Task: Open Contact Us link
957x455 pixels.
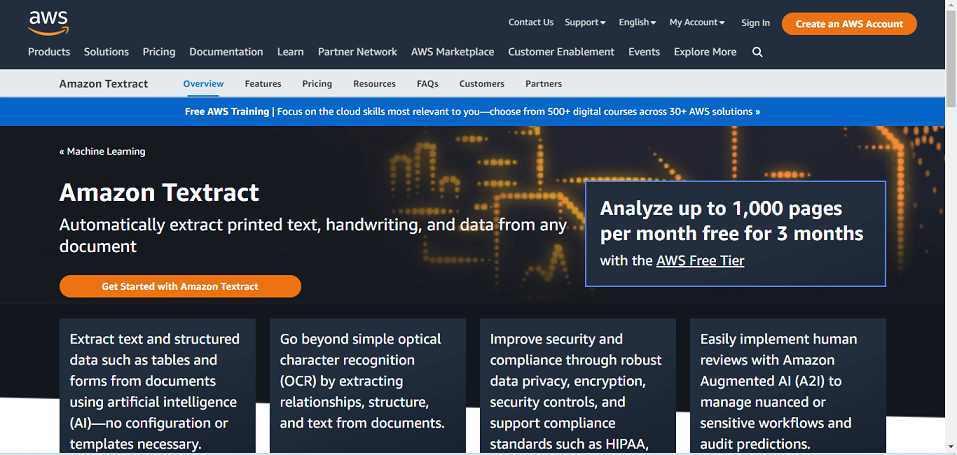Action: [531, 22]
